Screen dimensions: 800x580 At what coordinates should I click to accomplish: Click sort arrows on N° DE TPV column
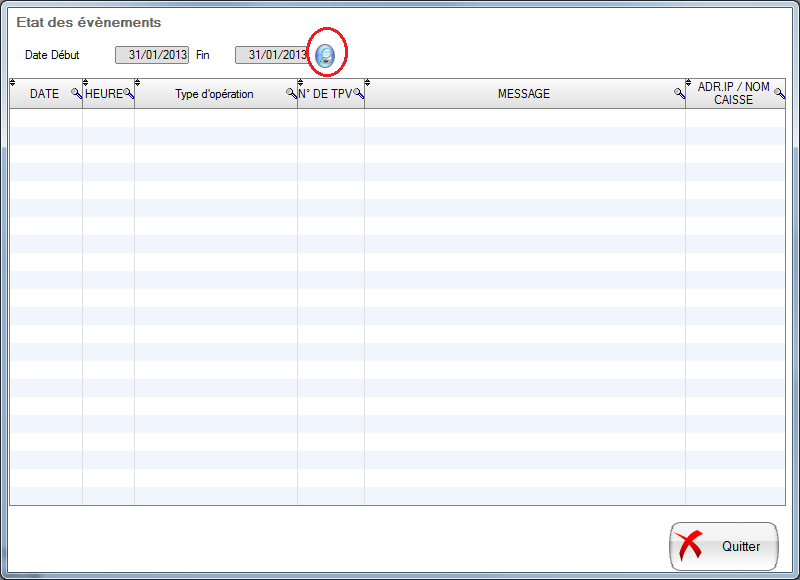(301, 83)
